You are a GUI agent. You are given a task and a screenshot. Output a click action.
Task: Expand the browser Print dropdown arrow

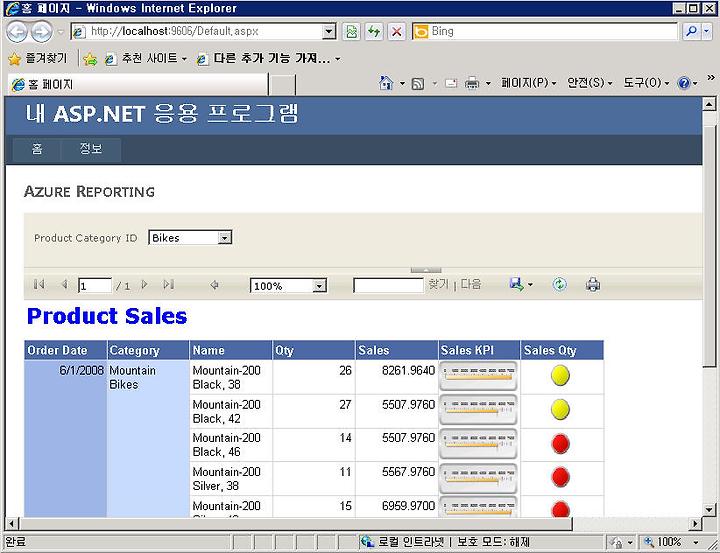pos(488,84)
